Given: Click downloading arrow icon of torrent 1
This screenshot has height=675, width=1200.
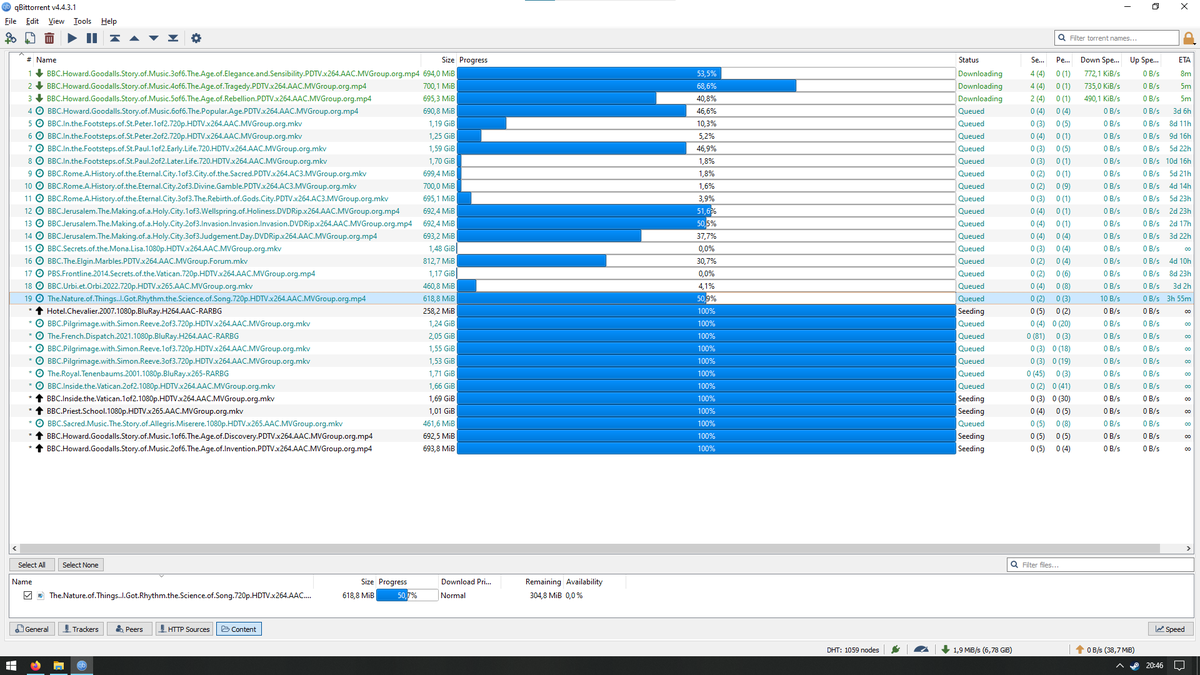Looking at the screenshot, I should point(38,73).
